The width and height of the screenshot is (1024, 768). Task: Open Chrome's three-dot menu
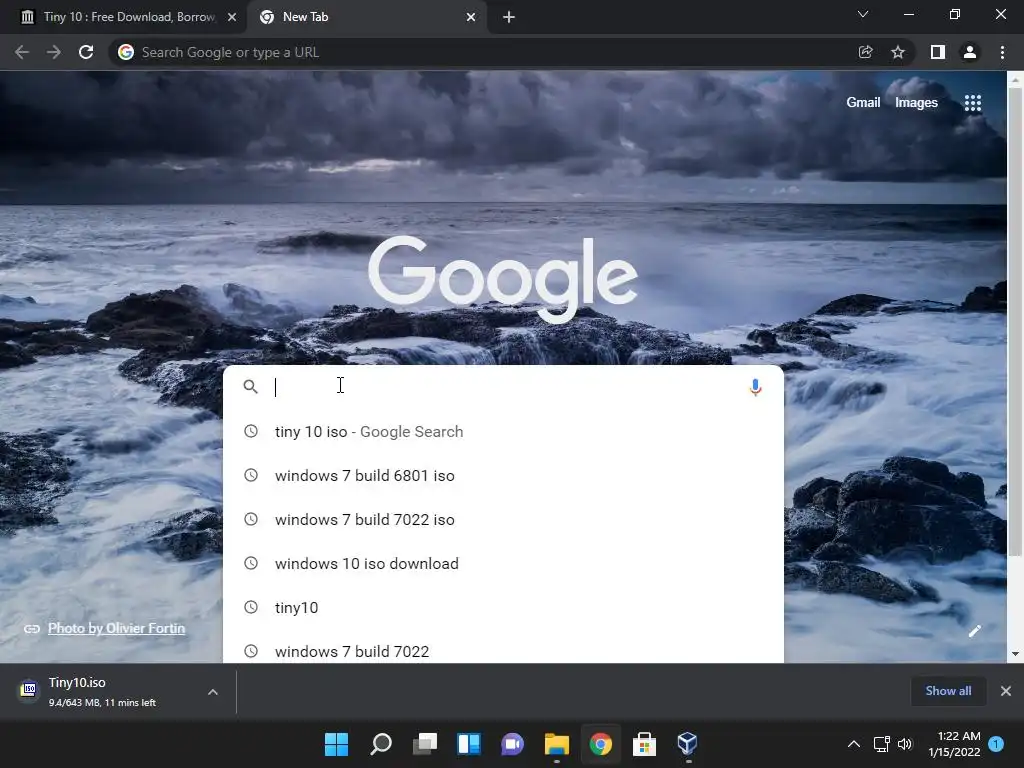[x=1002, y=52]
